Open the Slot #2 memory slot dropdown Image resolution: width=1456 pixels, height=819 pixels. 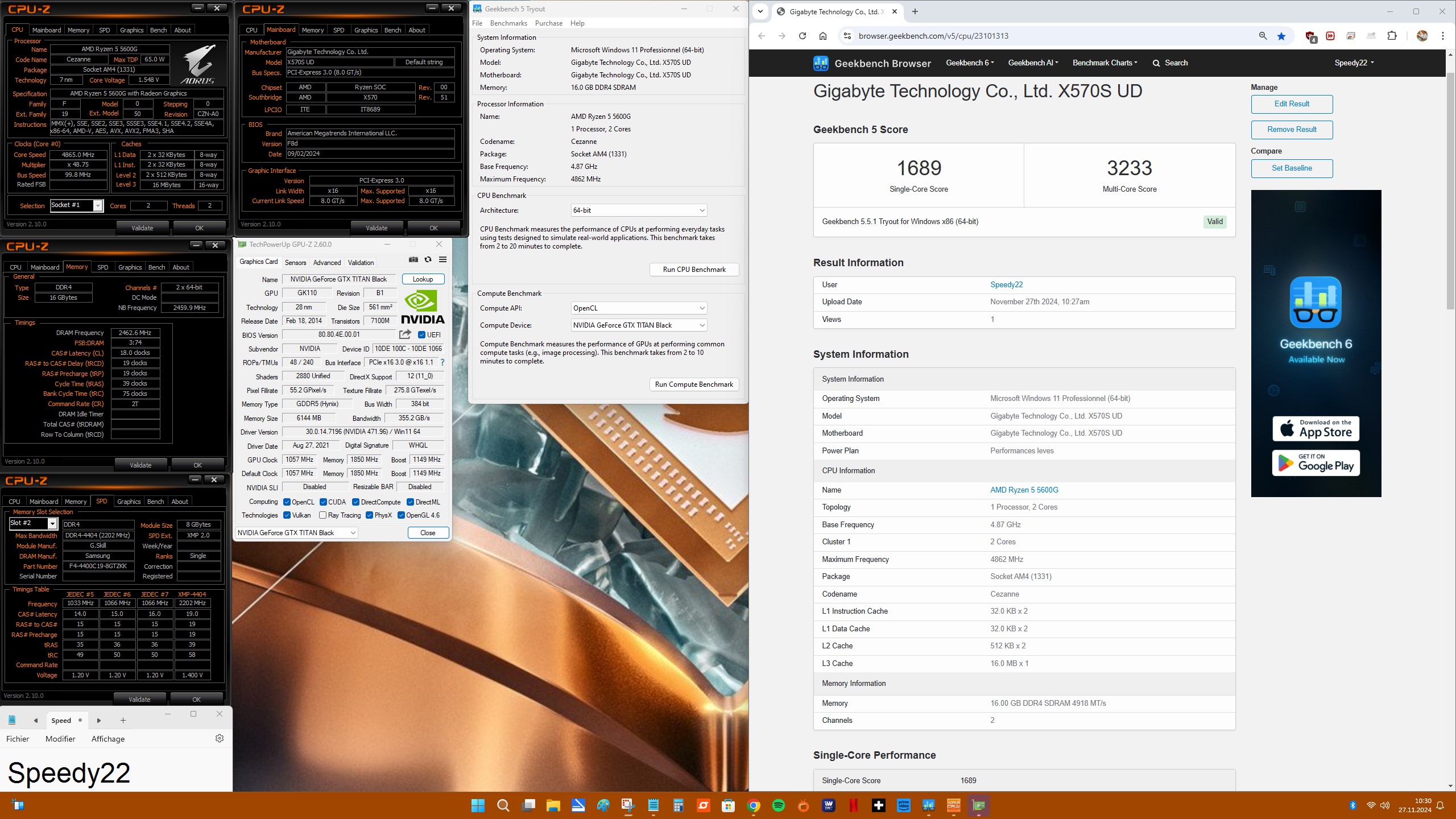[x=34, y=523]
